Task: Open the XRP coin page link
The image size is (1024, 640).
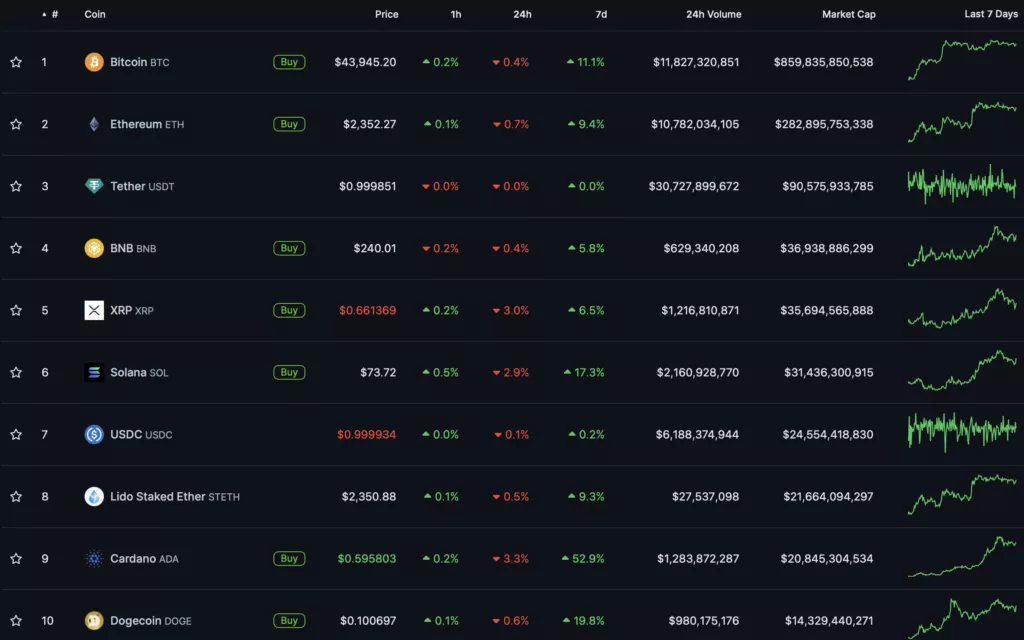Action: [132, 310]
